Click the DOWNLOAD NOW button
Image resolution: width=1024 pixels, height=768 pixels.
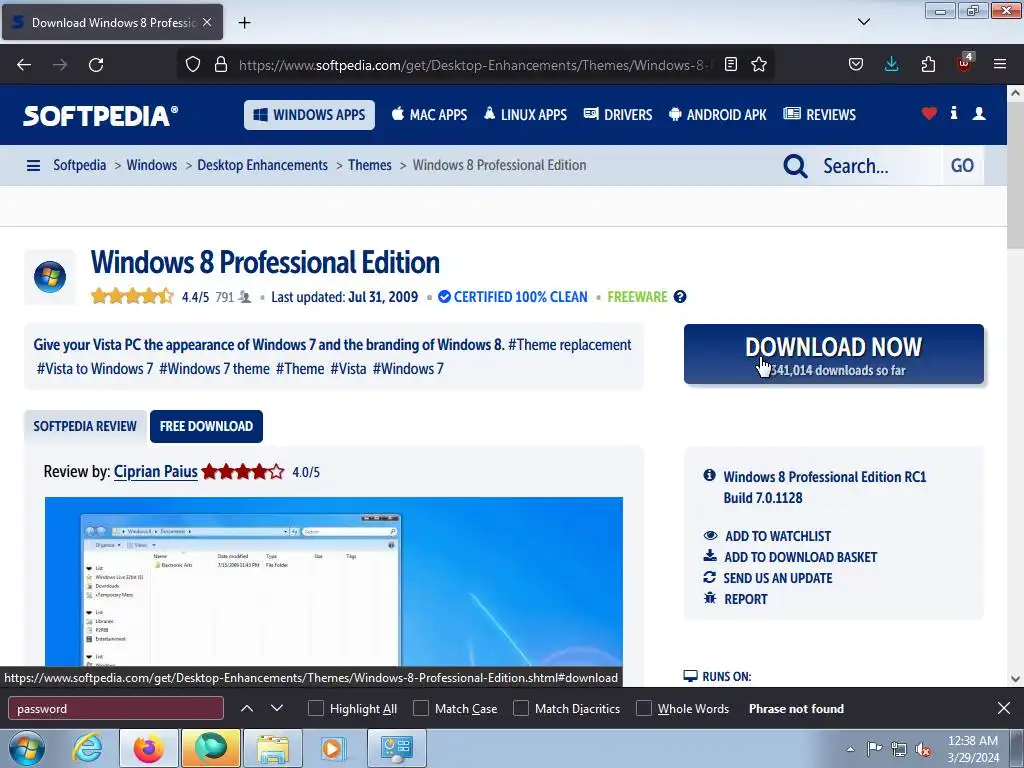click(833, 354)
